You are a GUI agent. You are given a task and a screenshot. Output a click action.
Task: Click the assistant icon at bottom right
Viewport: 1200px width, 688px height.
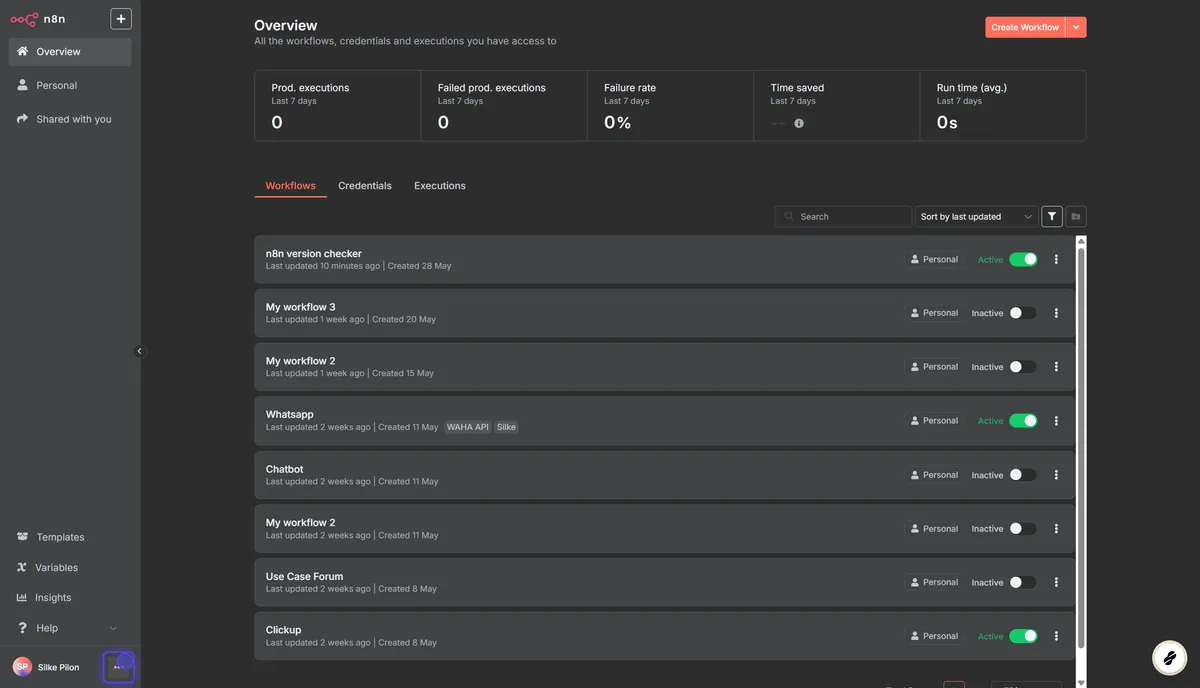click(1170, 658)
